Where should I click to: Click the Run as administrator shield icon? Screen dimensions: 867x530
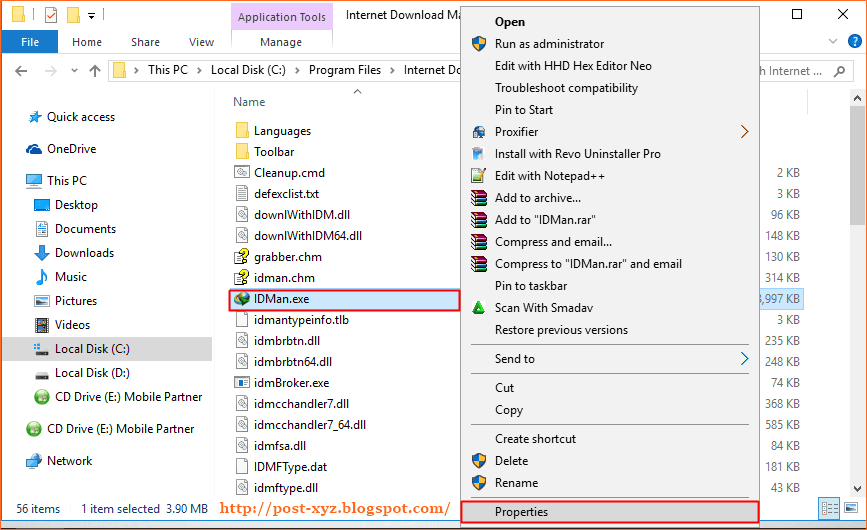[479, 44]
